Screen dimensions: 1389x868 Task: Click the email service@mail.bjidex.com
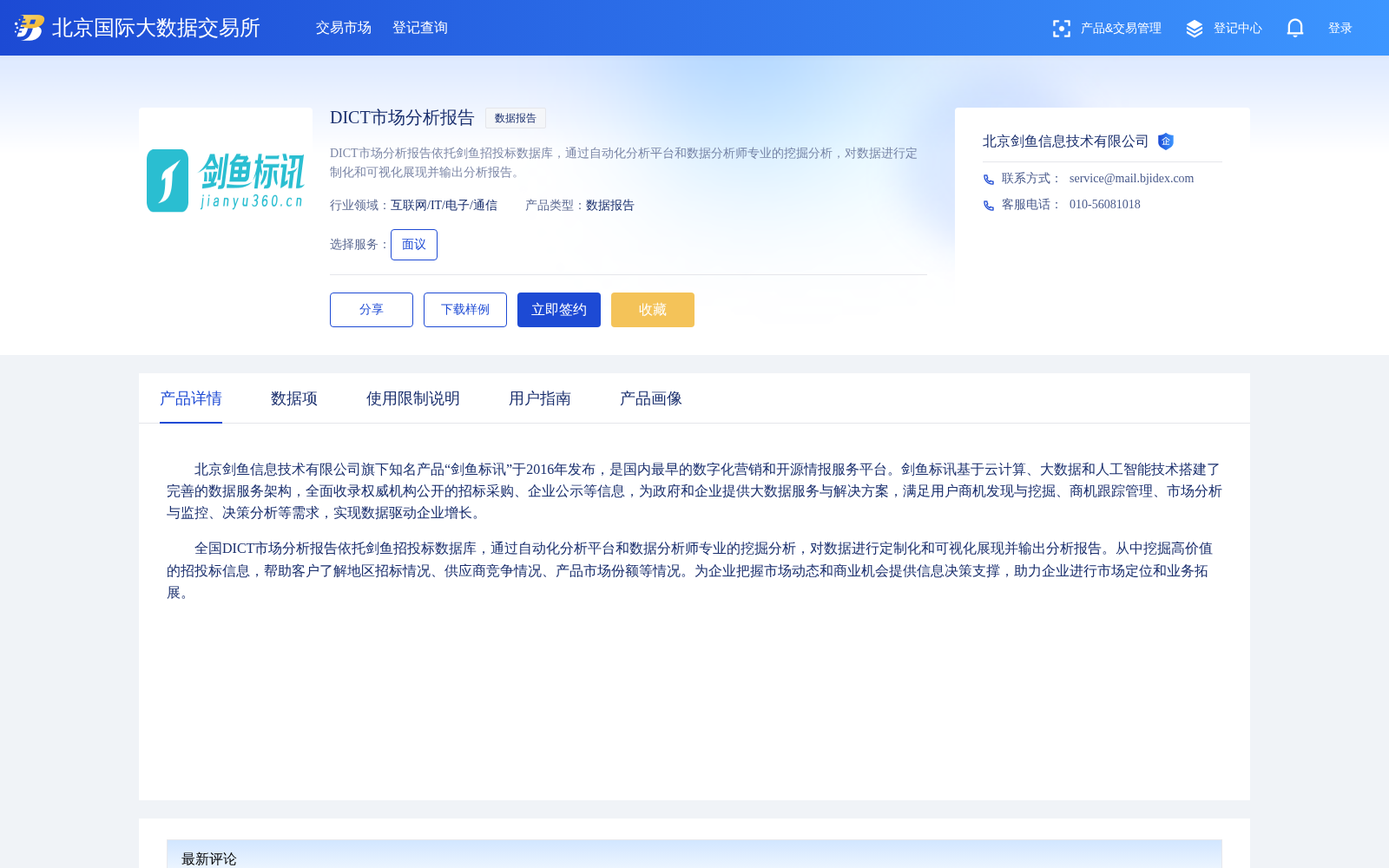click(1132, 179)
